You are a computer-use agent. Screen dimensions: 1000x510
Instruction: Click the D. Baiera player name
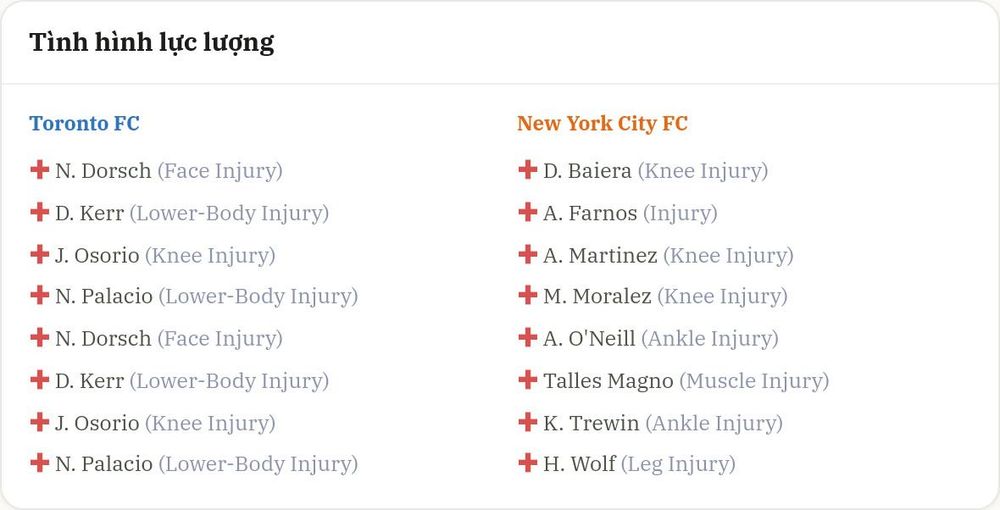[587, 171]
